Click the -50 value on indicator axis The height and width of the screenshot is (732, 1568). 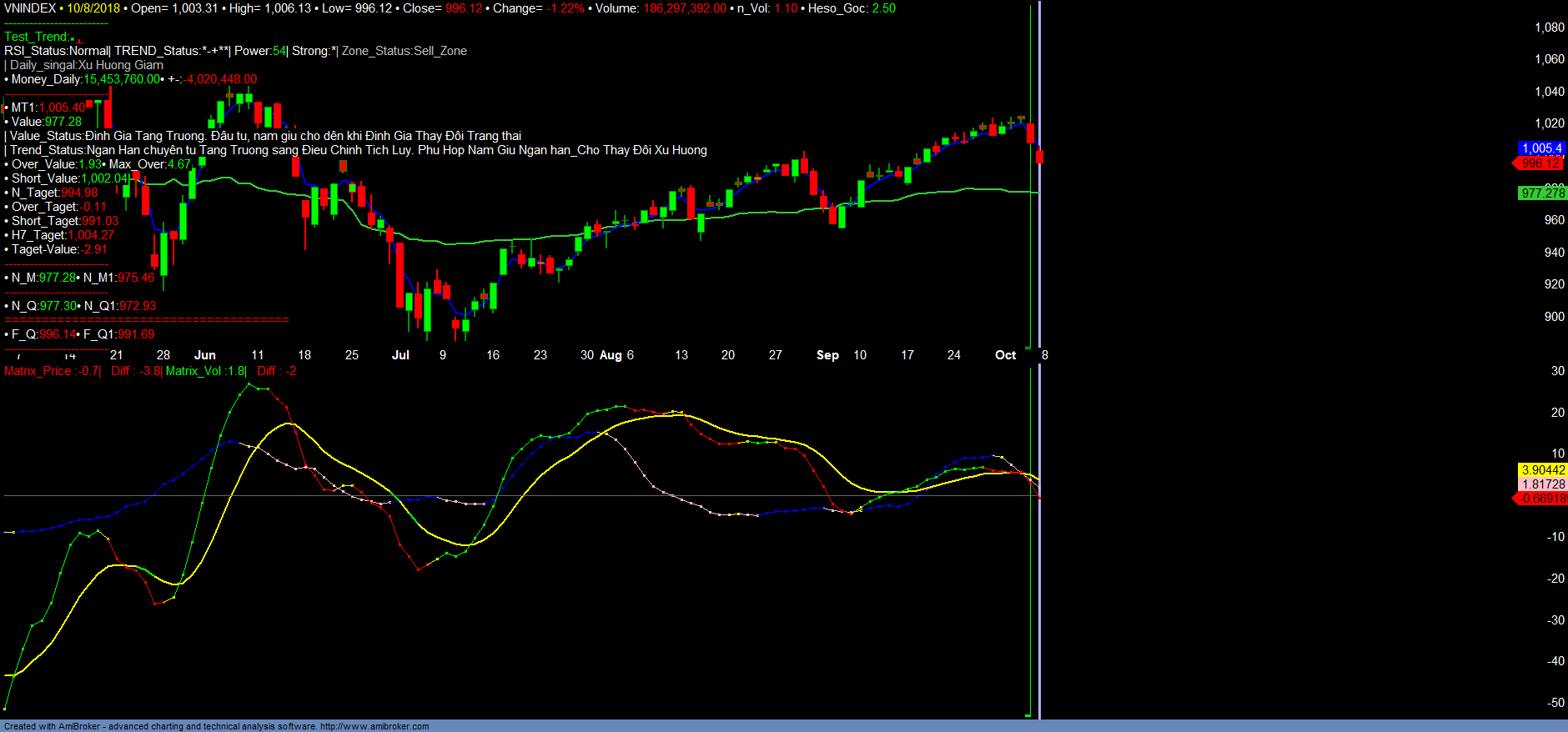point(1555,703)
